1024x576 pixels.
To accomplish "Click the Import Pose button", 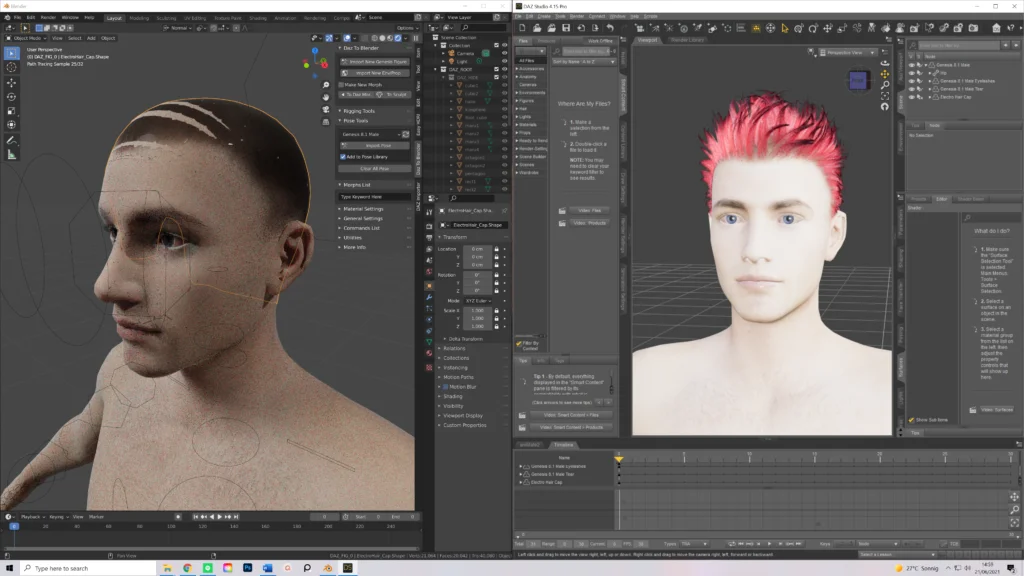I will [374, 146].
